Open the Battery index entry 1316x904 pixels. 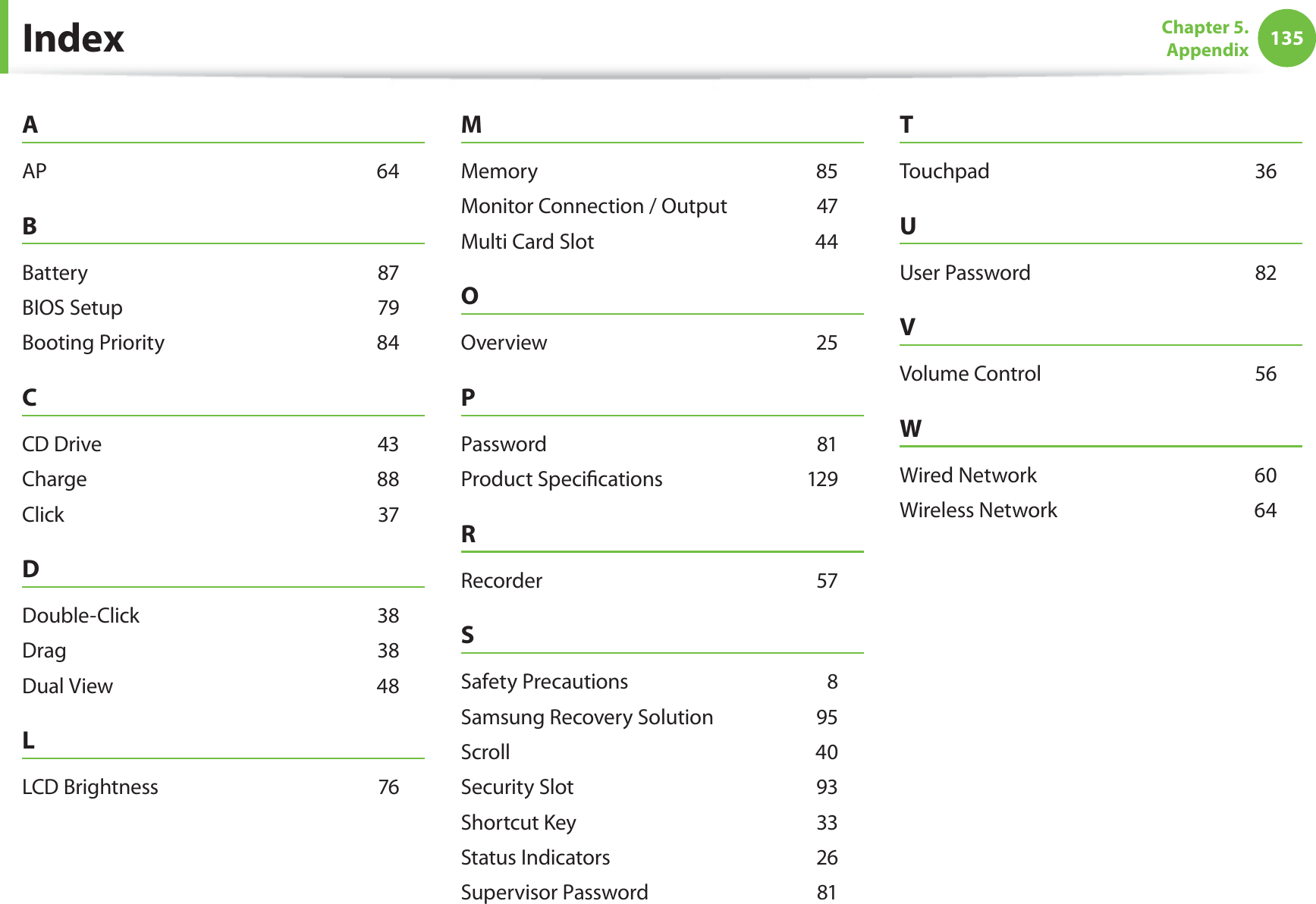coord(55,273)
